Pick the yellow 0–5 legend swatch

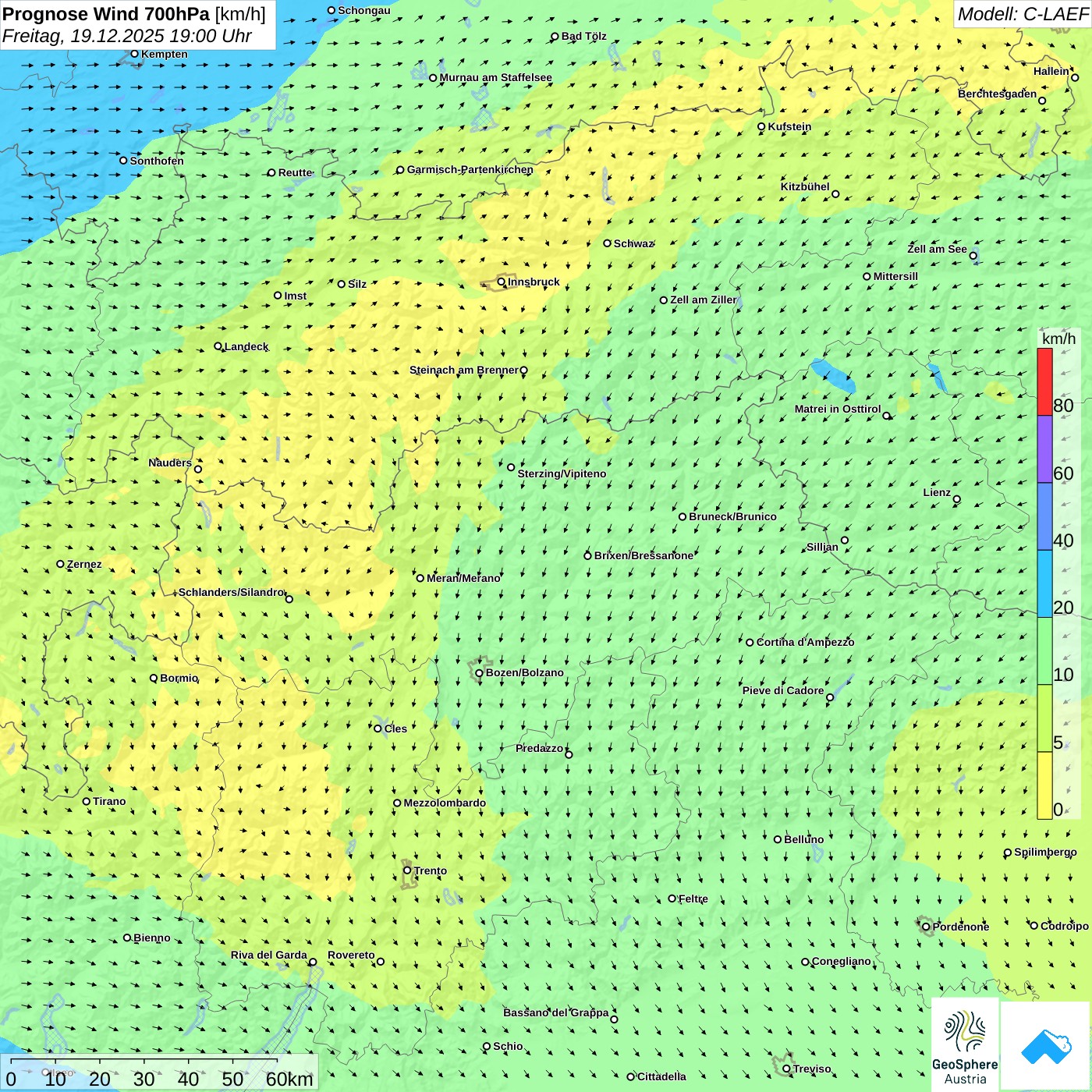(1044, 785)
